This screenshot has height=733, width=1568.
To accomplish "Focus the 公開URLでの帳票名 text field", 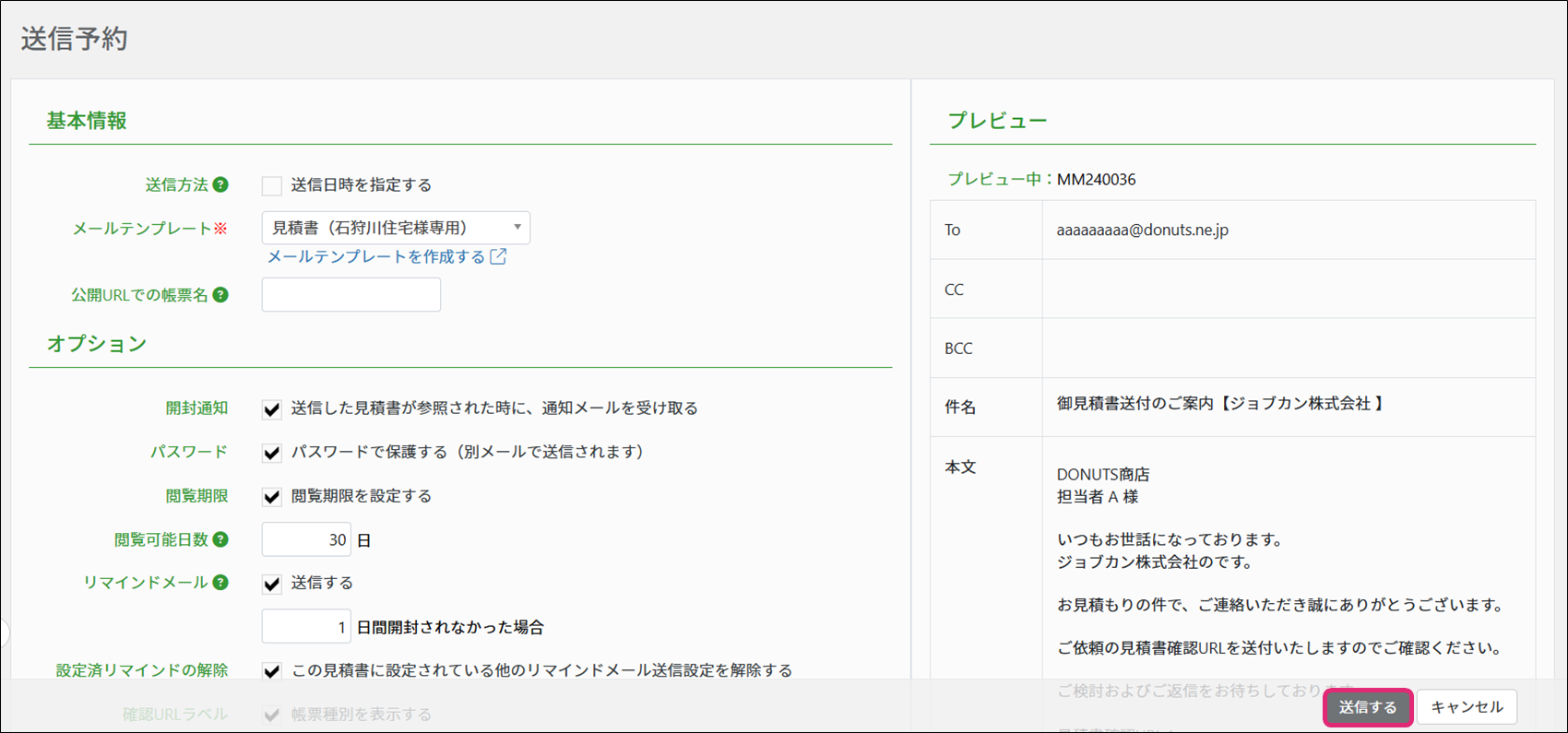I will point(350,295).
